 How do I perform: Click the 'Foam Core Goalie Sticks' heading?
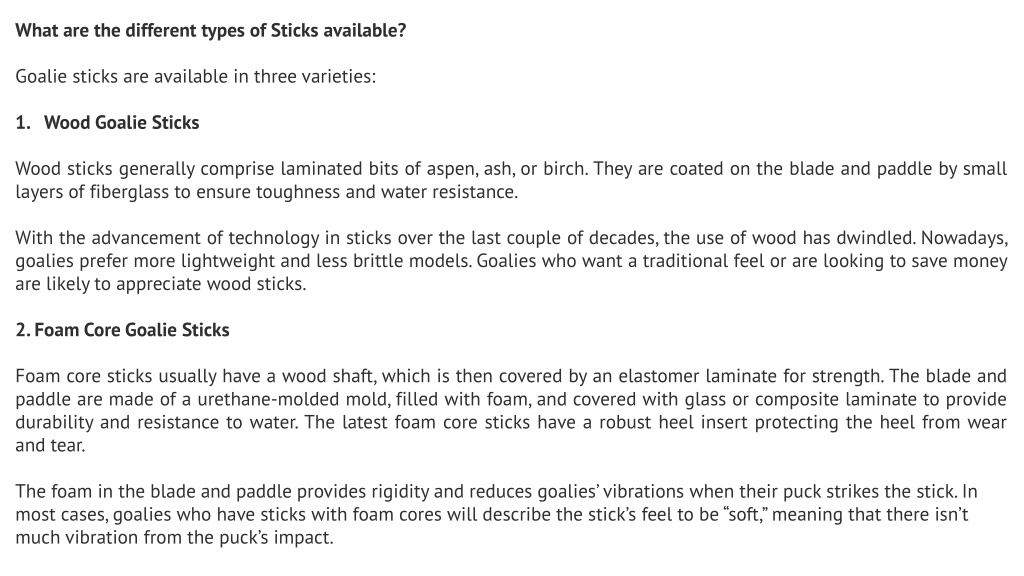coord(132,330)
